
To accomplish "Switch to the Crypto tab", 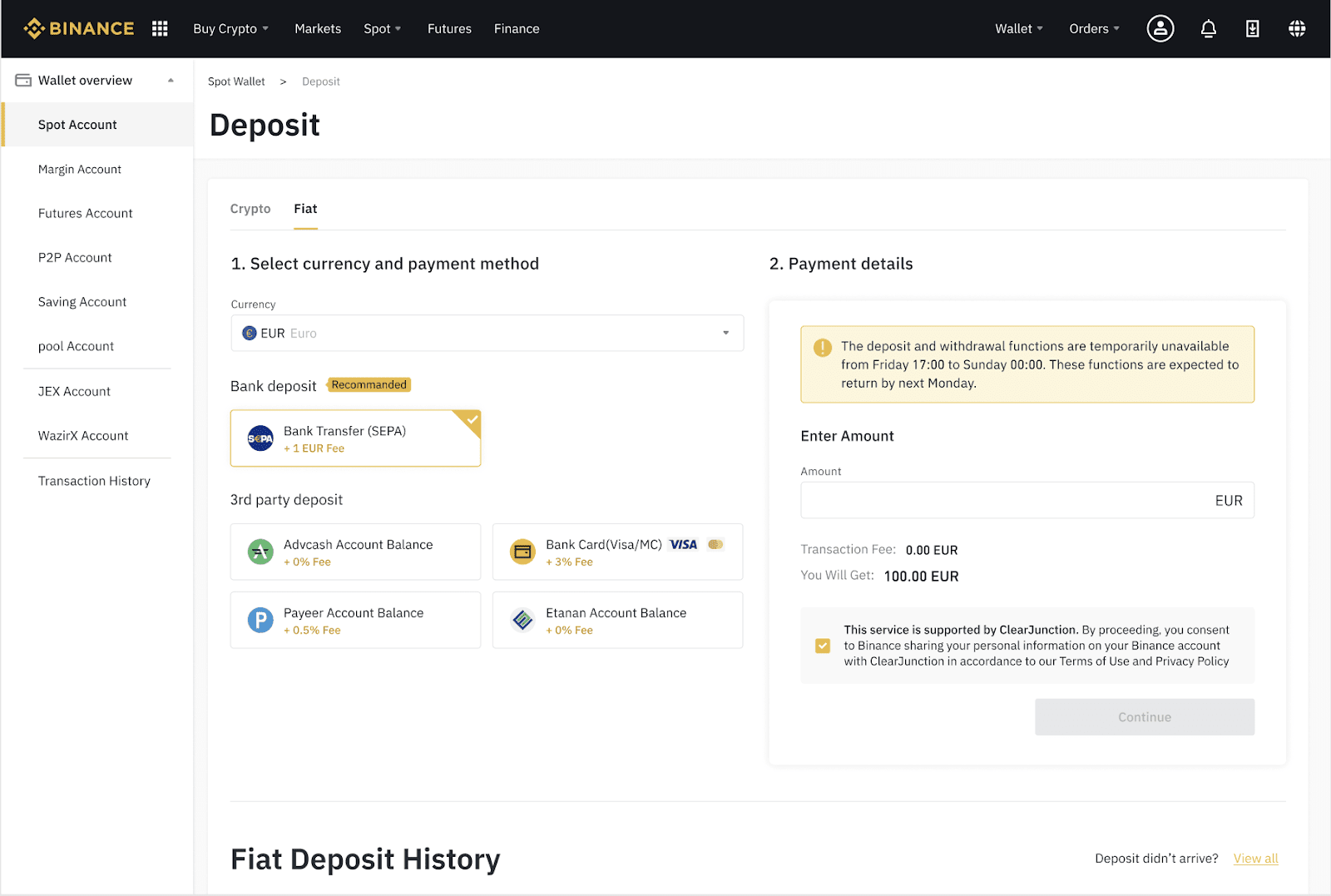I will [x=250, y=209].
